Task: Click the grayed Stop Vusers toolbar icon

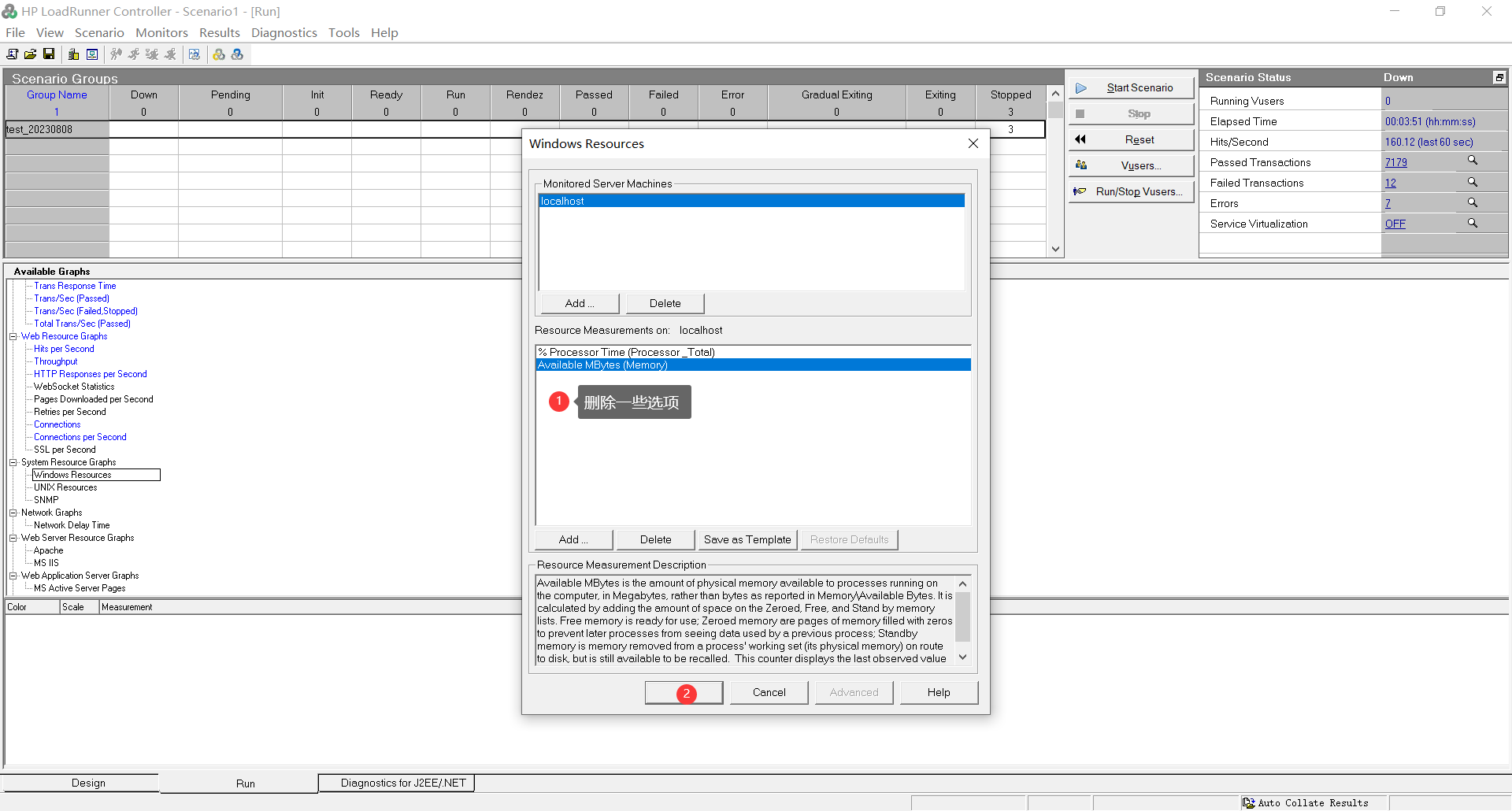Action: pyautogui.click(x=170, y=54)
